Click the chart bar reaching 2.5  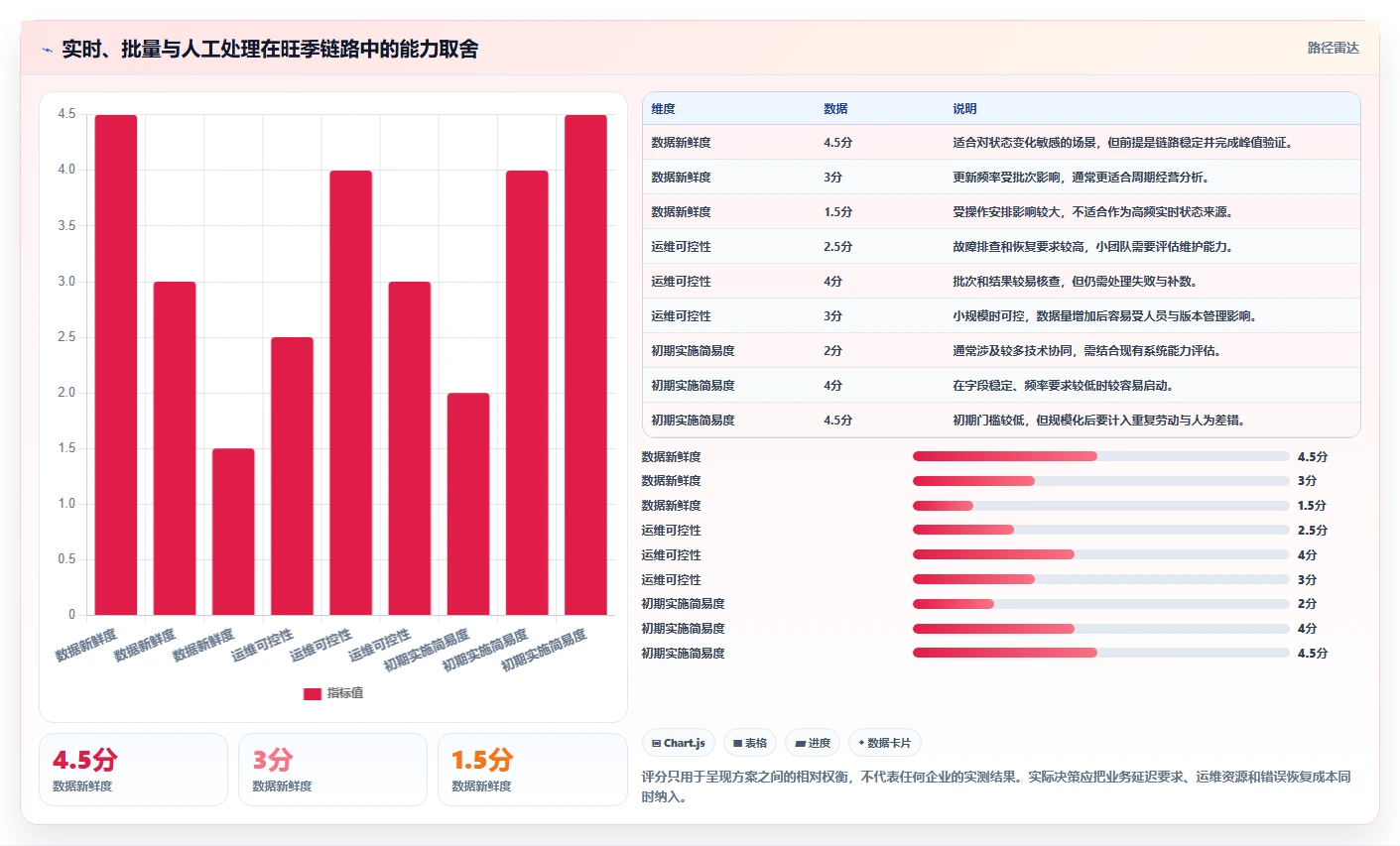click(292, 476)
